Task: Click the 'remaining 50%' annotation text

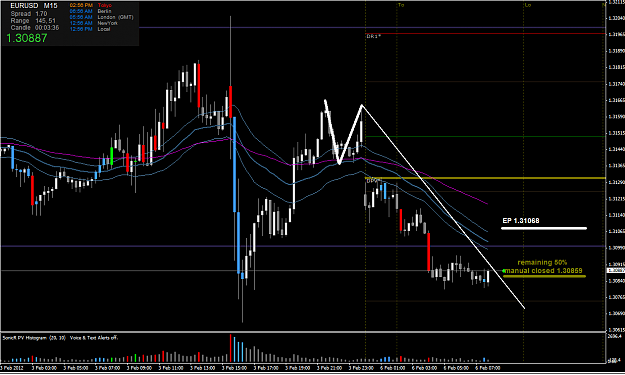Action: click(x=542, y=262)
